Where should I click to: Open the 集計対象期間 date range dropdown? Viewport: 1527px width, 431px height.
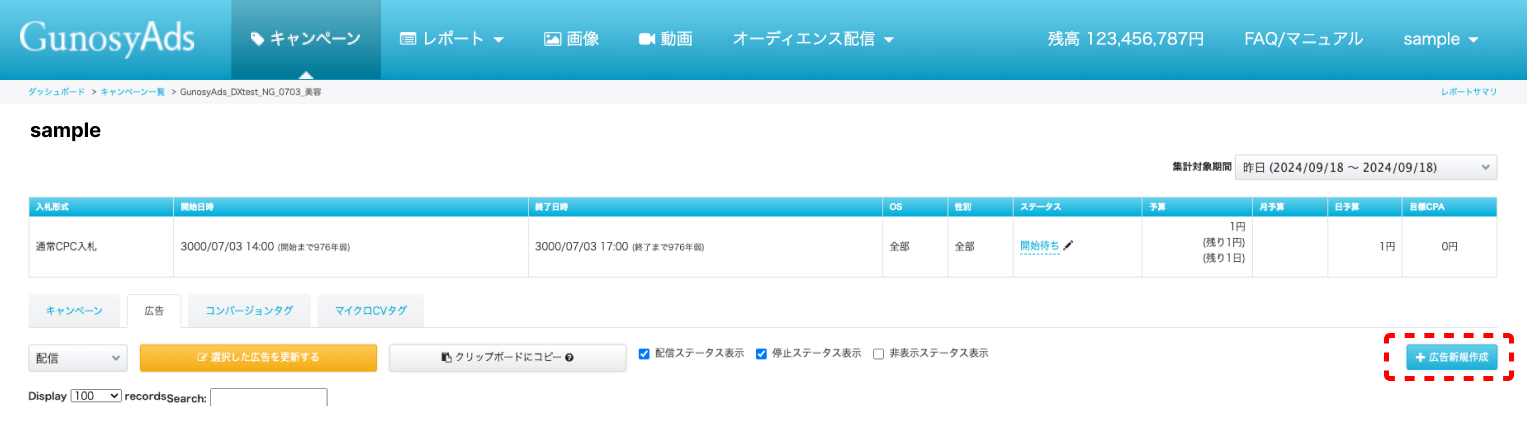click(x=1366, y=167)
